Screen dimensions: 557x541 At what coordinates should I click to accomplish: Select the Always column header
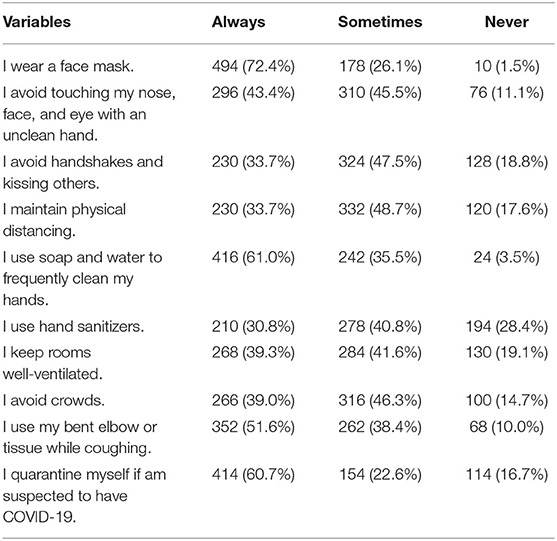coord(239,22)
